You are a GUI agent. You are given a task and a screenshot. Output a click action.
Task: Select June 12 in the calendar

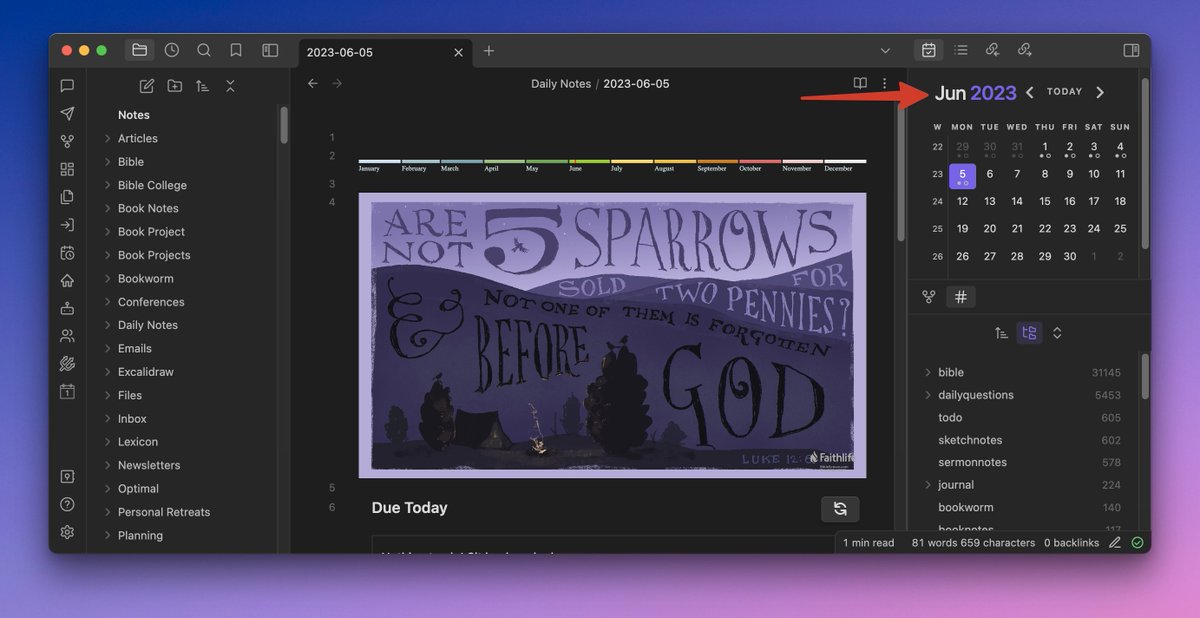click(x=962, y=201)
